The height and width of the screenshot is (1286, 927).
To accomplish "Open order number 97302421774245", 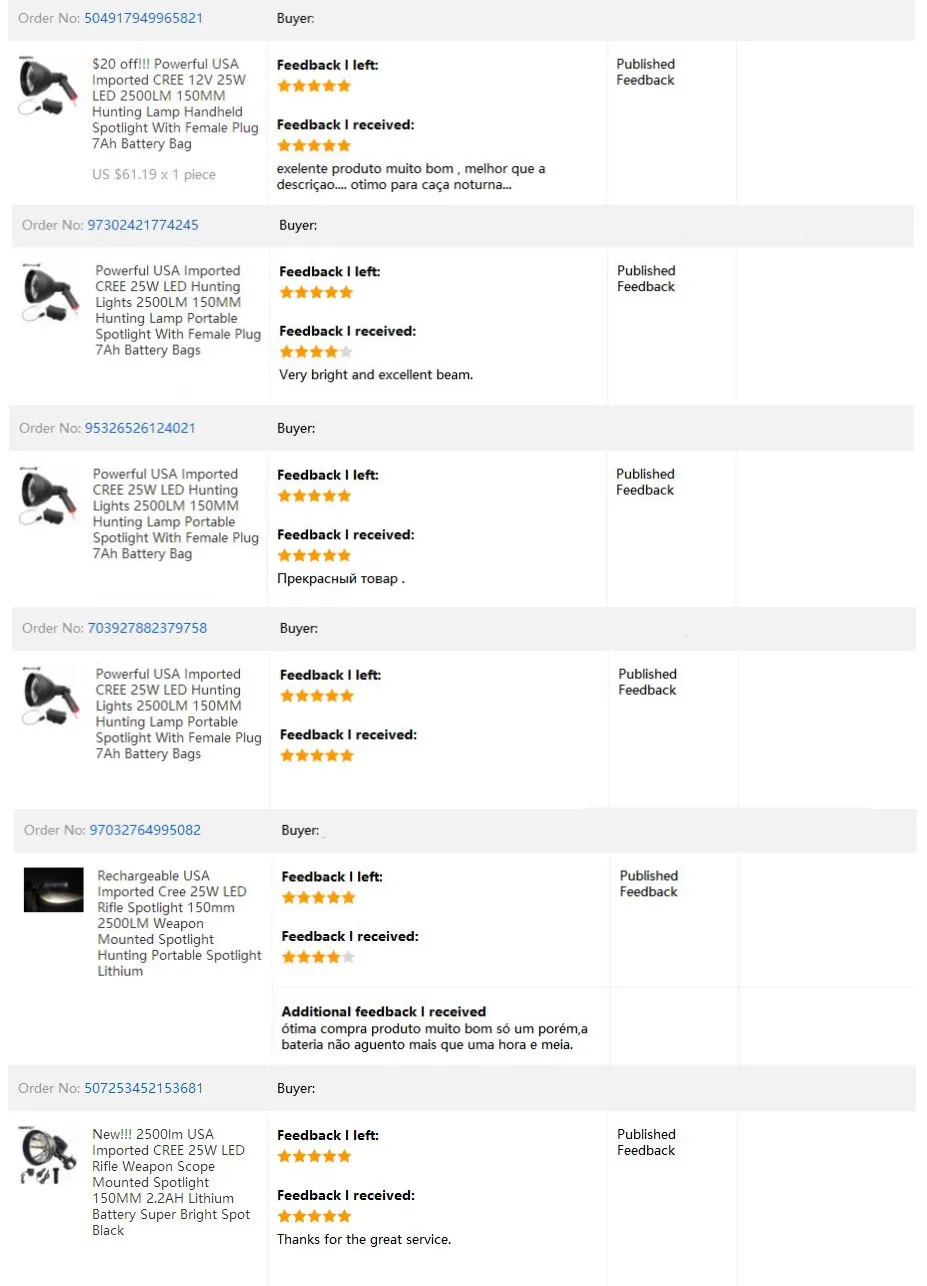I will tap(142, 225).
